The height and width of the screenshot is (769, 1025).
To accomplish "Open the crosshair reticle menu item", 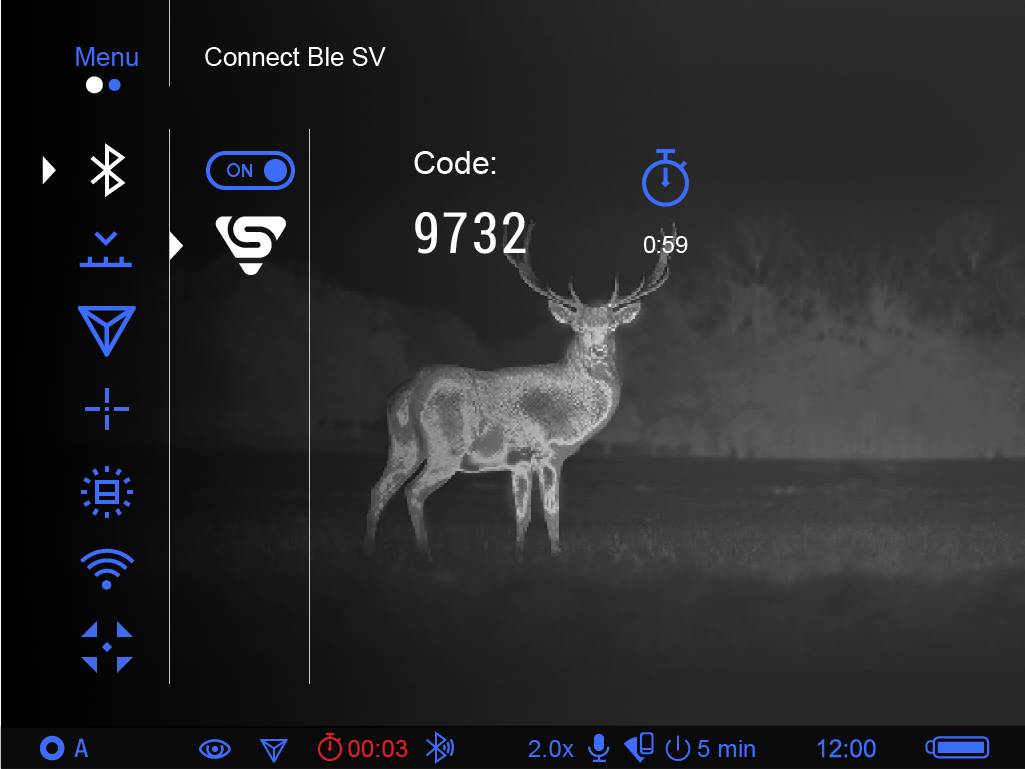I will [106, 409].
